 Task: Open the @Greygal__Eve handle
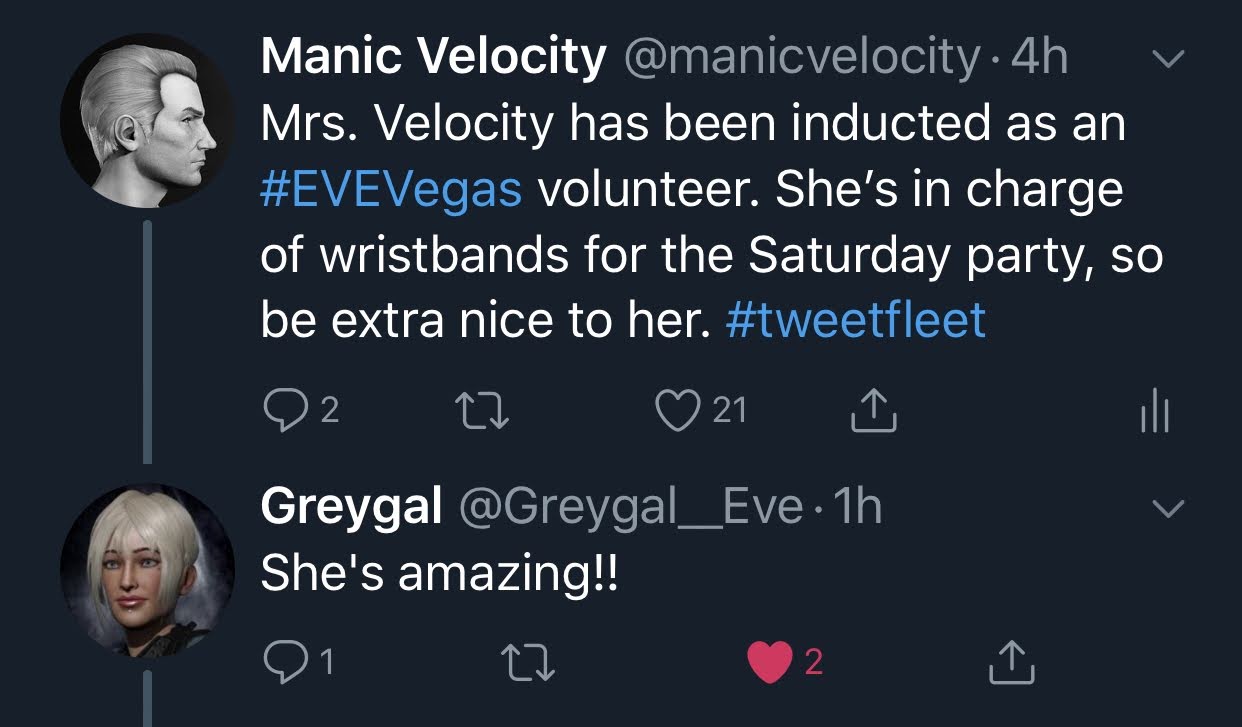click(631, 509)
